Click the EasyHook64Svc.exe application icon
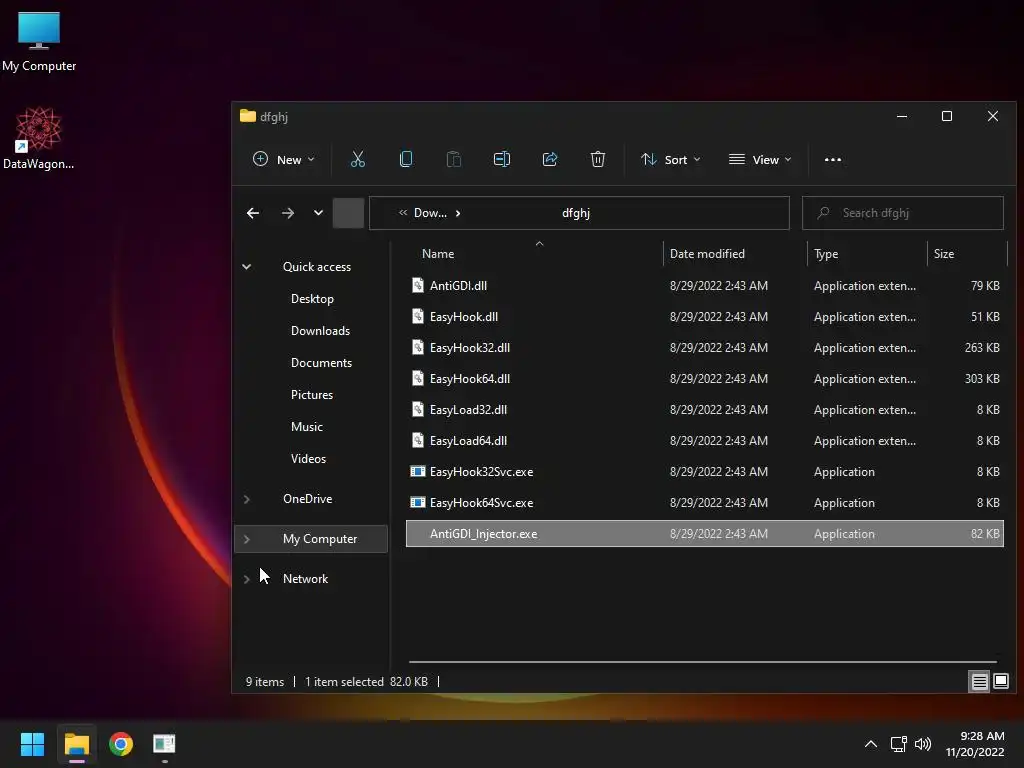This screenshot has width=1024, height=768. point(417,502)
